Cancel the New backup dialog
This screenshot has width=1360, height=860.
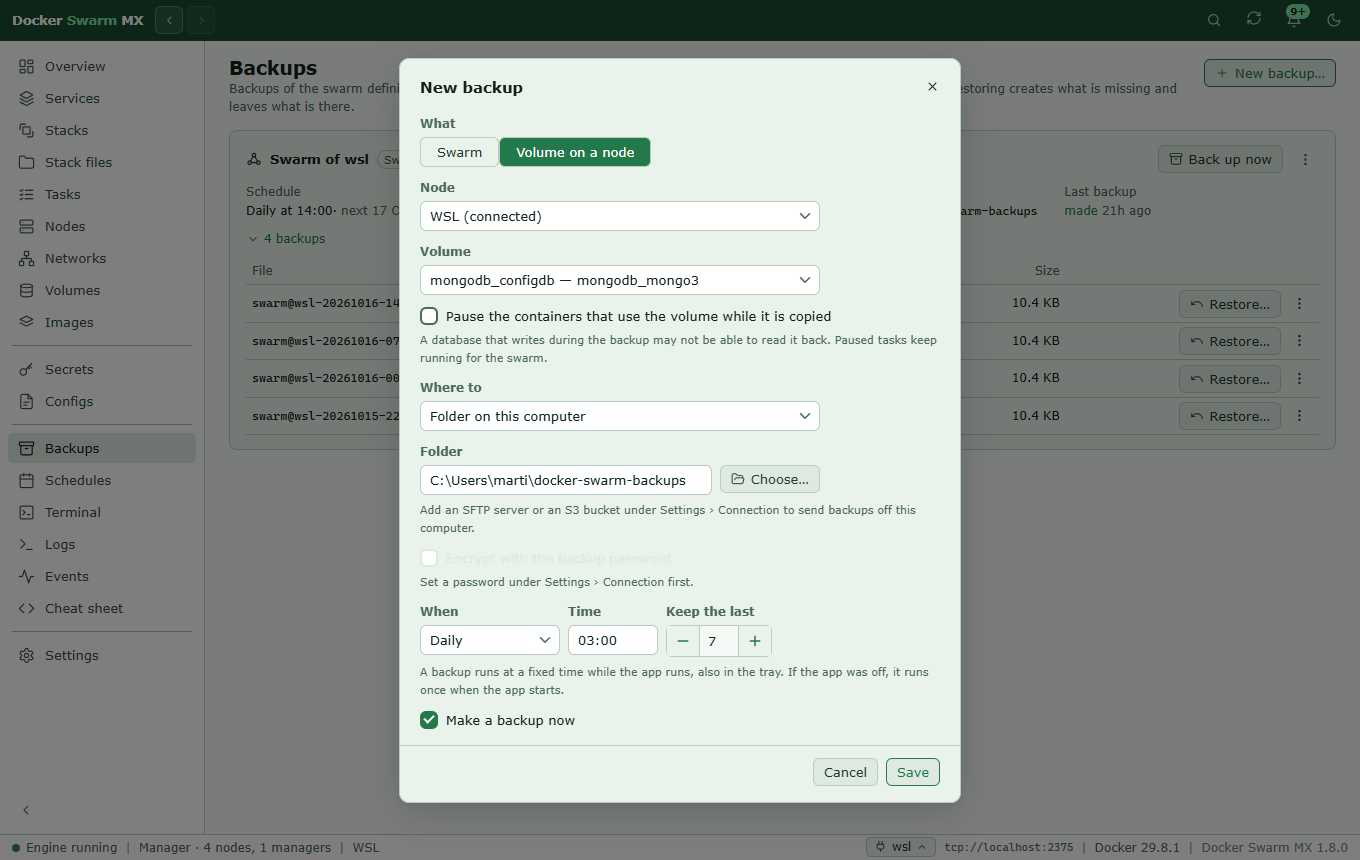[x=845, y=772]
